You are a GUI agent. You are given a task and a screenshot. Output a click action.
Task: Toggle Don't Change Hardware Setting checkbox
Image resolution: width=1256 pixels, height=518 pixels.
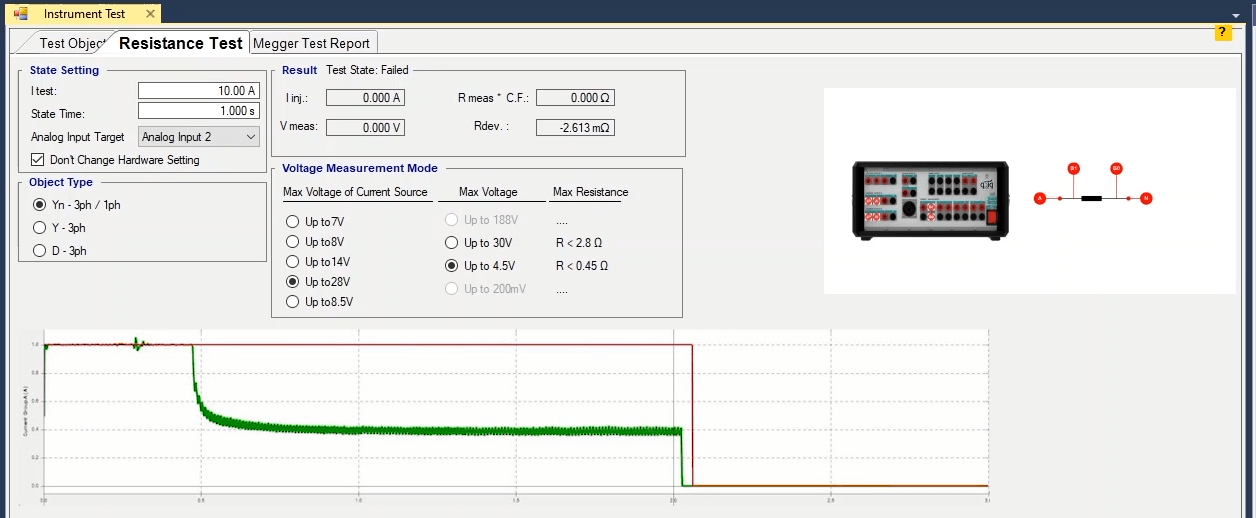pyautogui.click(x=38, y=160)
